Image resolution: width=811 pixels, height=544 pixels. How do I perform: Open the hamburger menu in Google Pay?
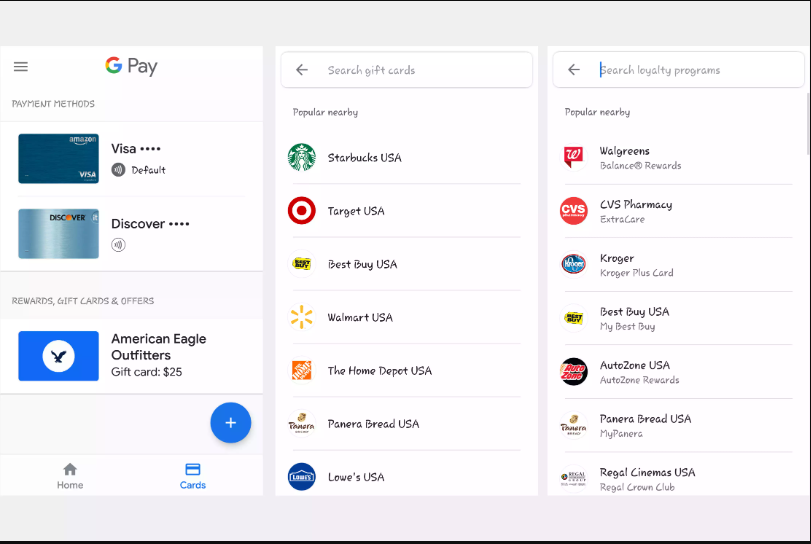click(21, 67)
